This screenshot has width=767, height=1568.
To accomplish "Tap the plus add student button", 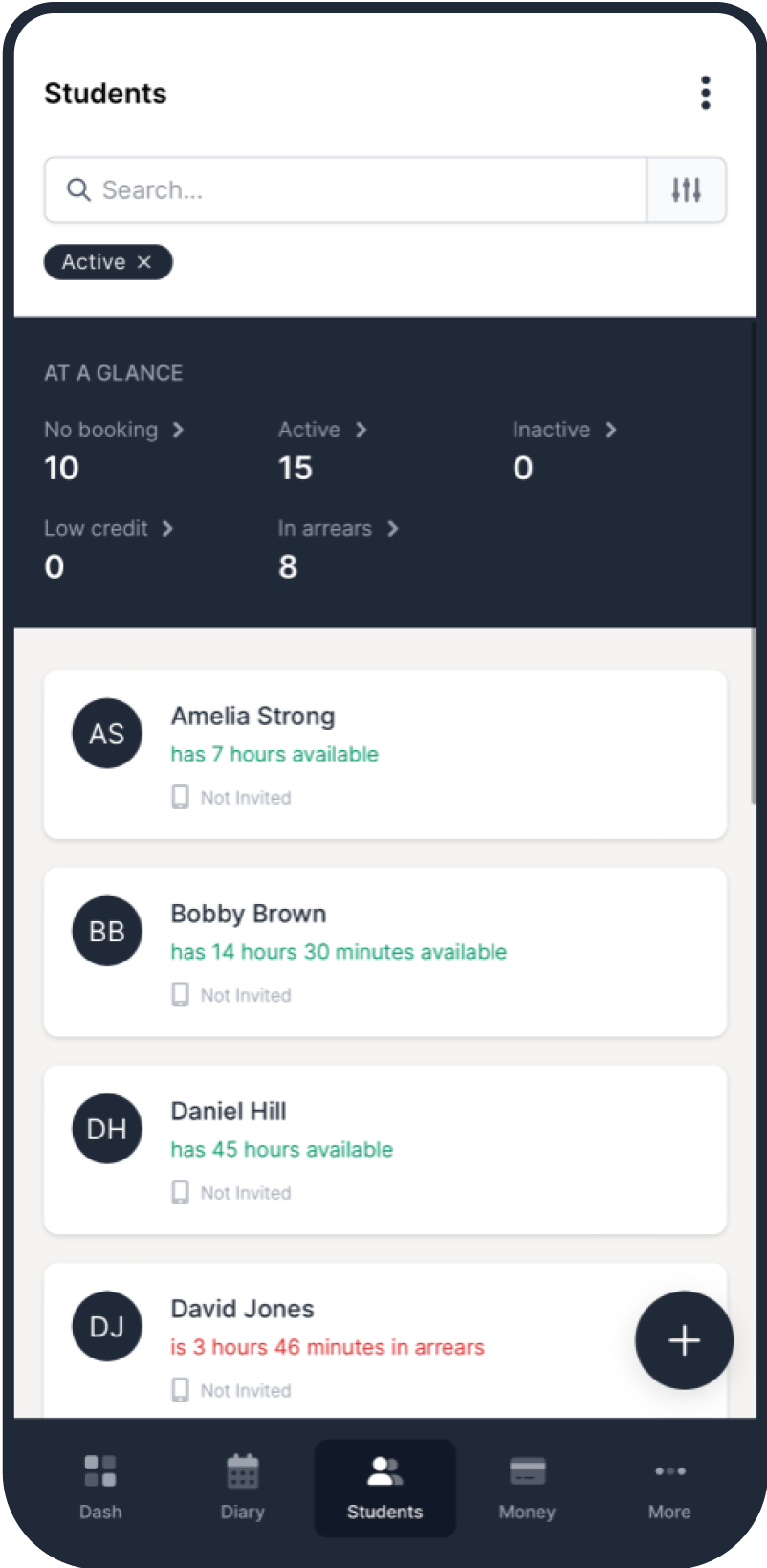I will [684, 1340].
